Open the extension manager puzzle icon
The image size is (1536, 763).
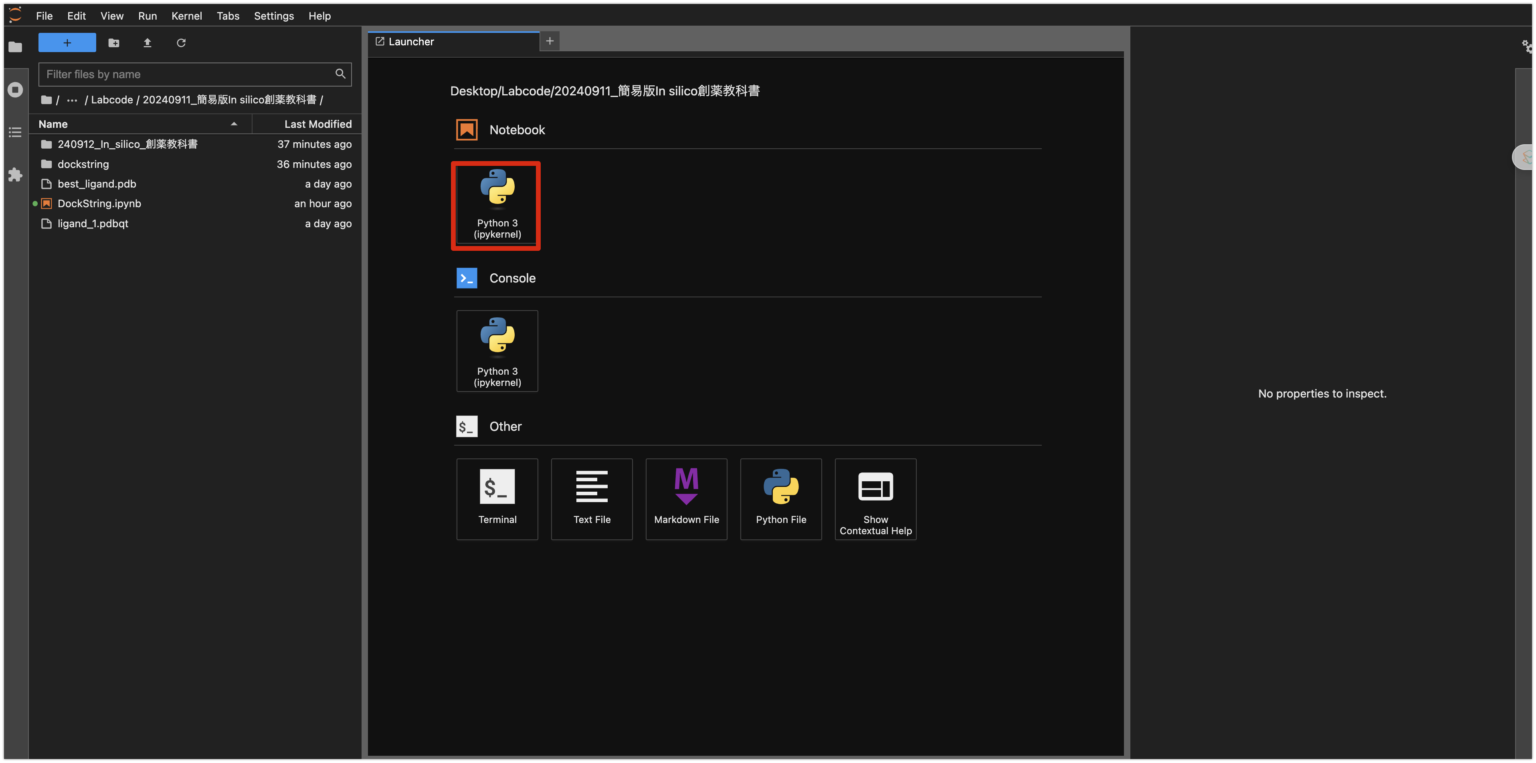click(15, 175)
